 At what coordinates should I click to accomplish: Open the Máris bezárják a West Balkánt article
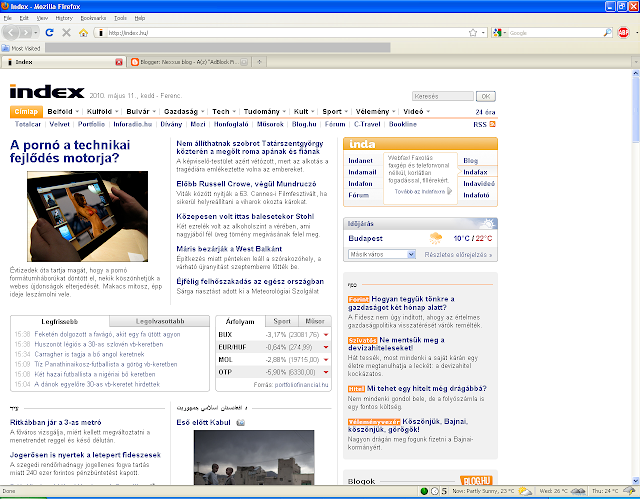pos(229,249)
